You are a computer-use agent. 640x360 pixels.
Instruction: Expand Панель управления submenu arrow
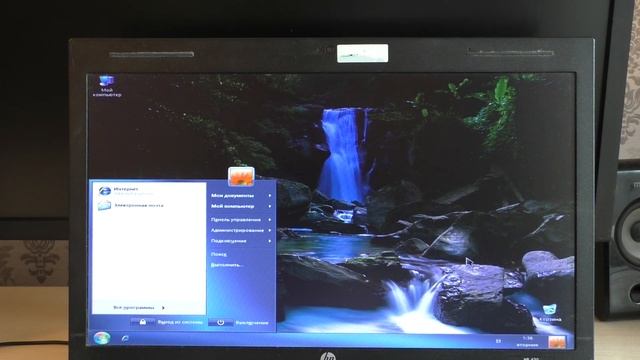coord(270,220)
